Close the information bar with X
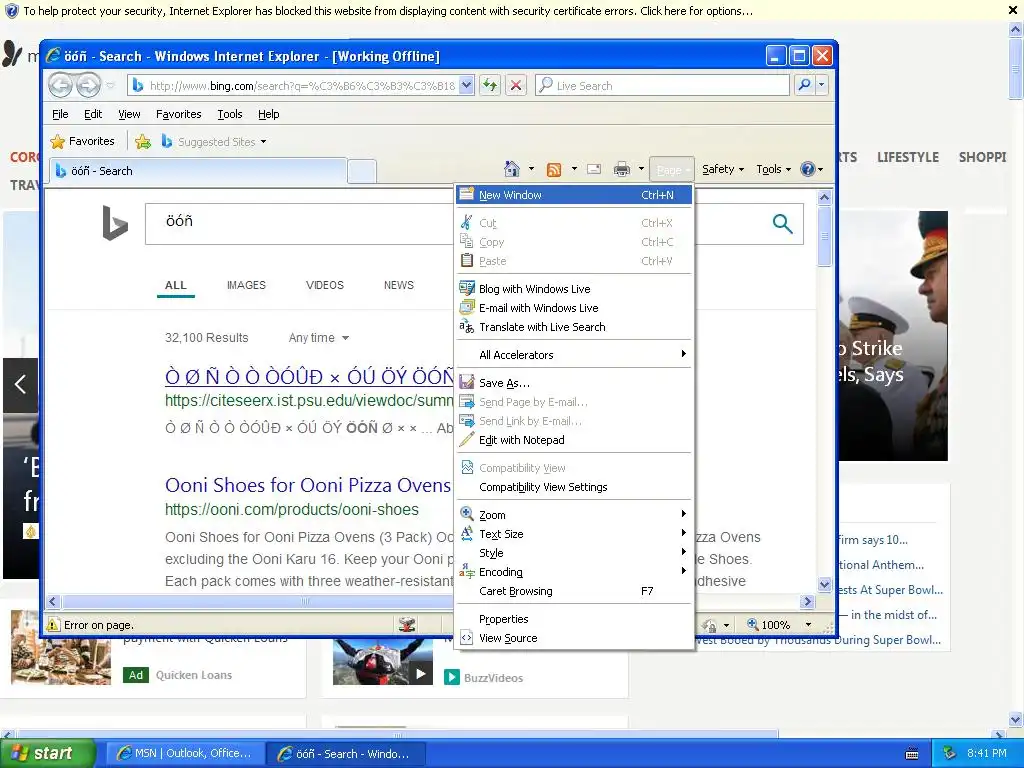 (x=1013, y=10)
